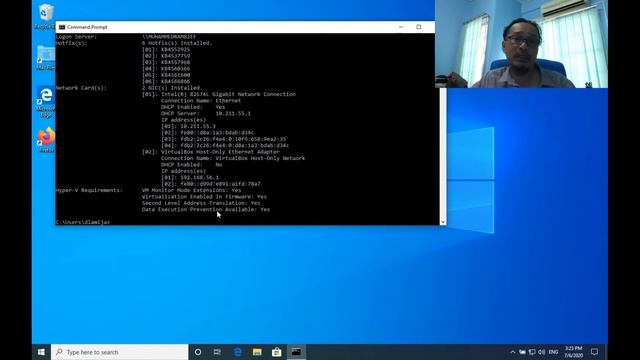Open the Microsoft Edge desktop shortcut

click(x=46, y=102)
